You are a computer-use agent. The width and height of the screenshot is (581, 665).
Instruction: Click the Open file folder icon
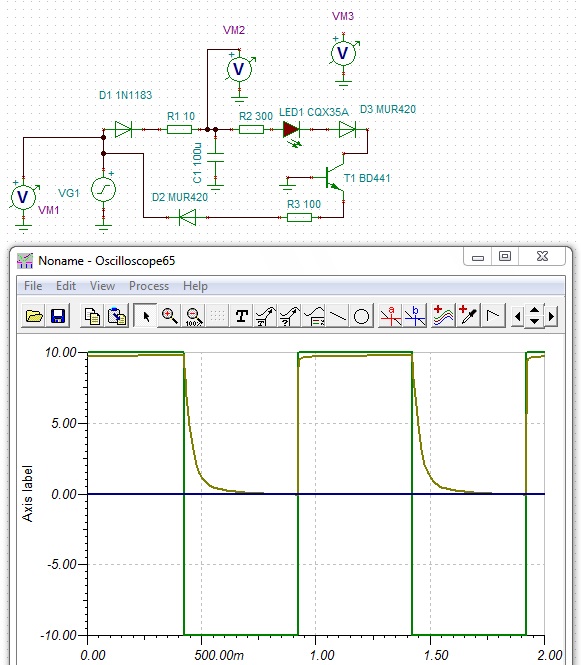pos(34,316)
